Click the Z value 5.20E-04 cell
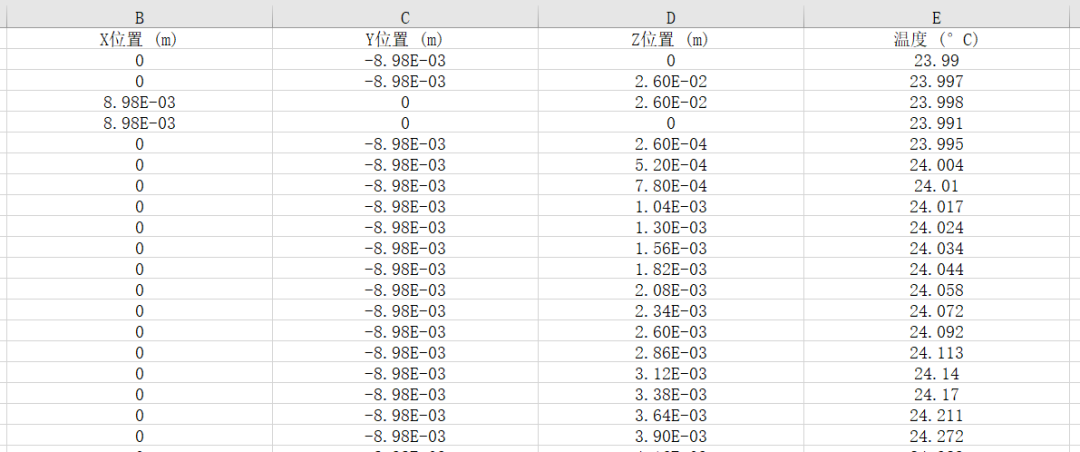 click(x=670, y=165)
